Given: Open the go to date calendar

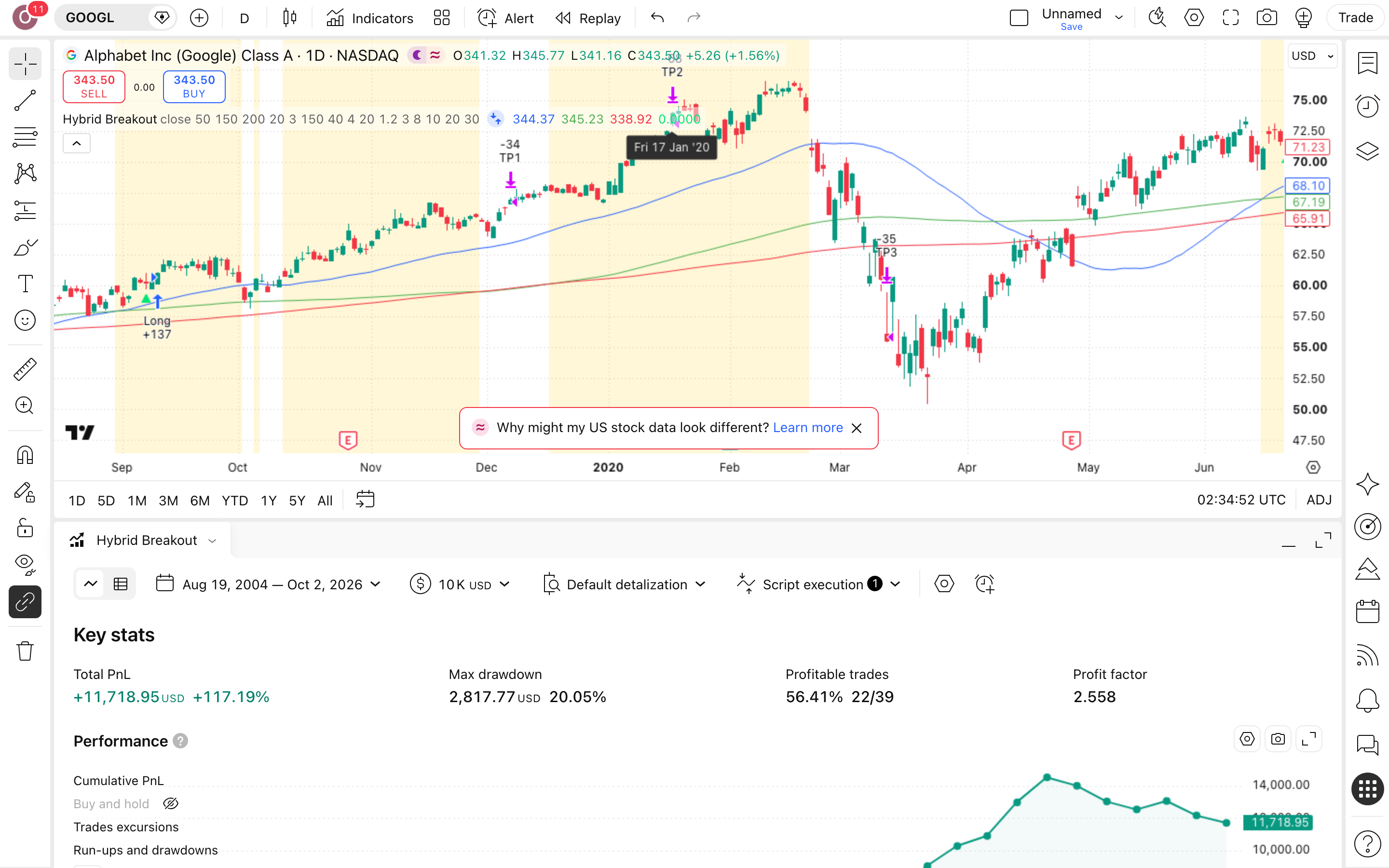Looking at the screenshot, I should (x=365, y=500).
